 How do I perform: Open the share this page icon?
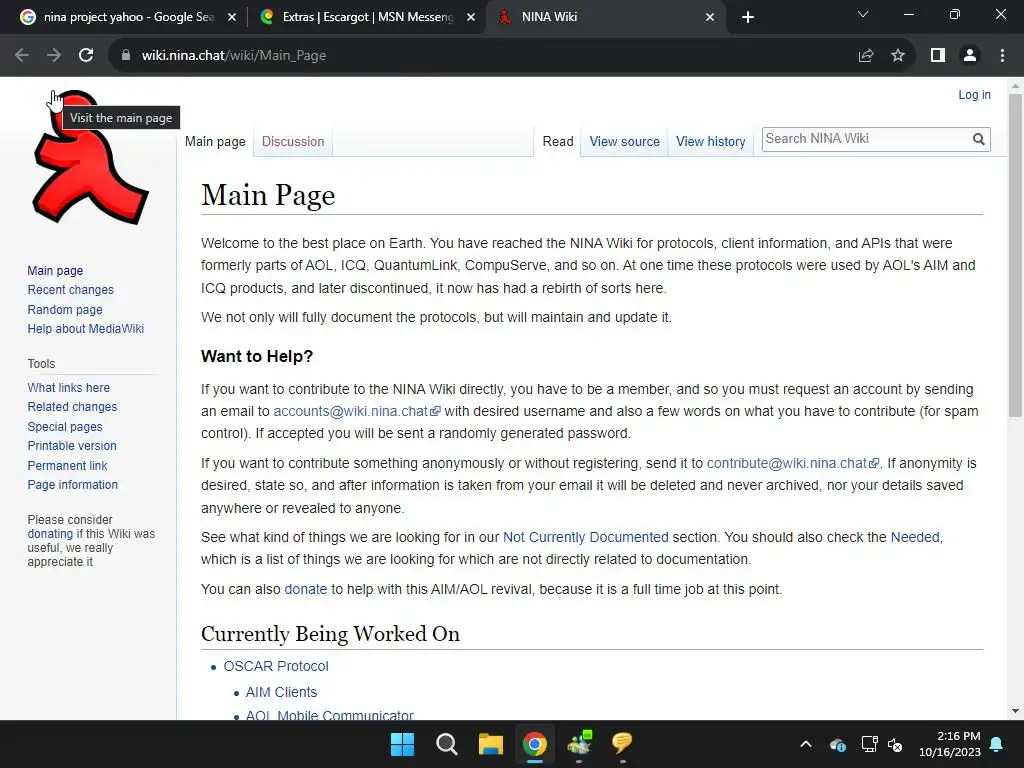pyautogui.click(x=866, y=56)
